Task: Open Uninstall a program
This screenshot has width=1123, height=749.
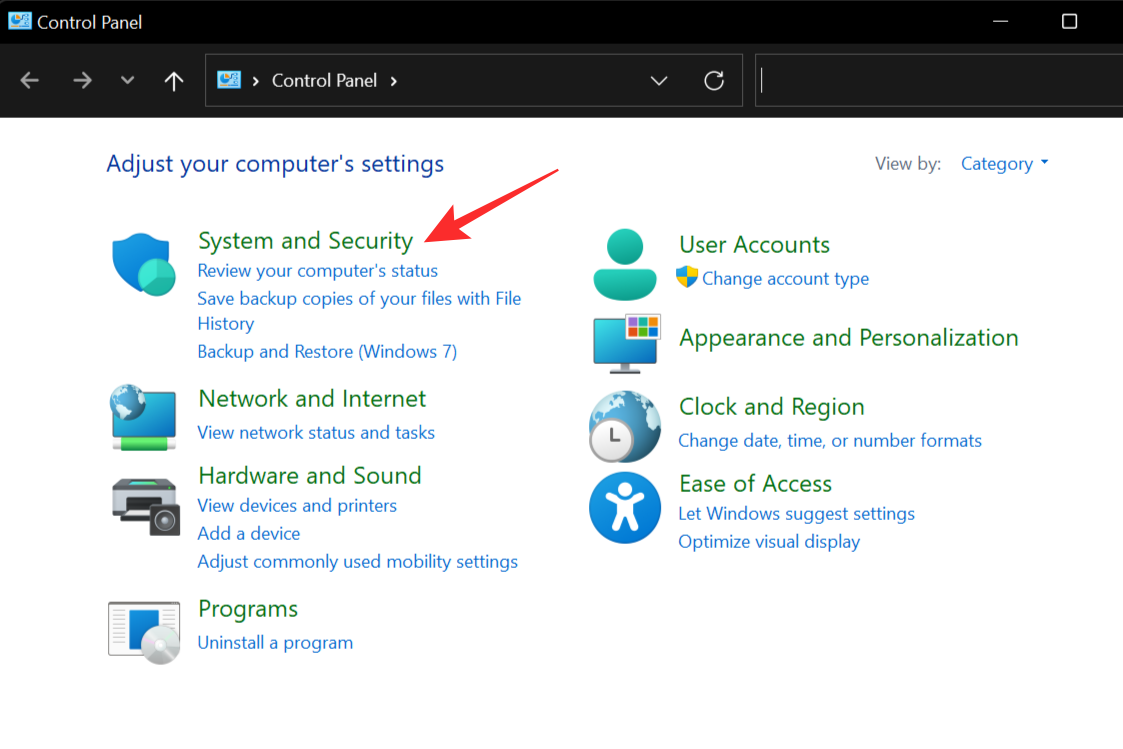Action: pos(275,642)
